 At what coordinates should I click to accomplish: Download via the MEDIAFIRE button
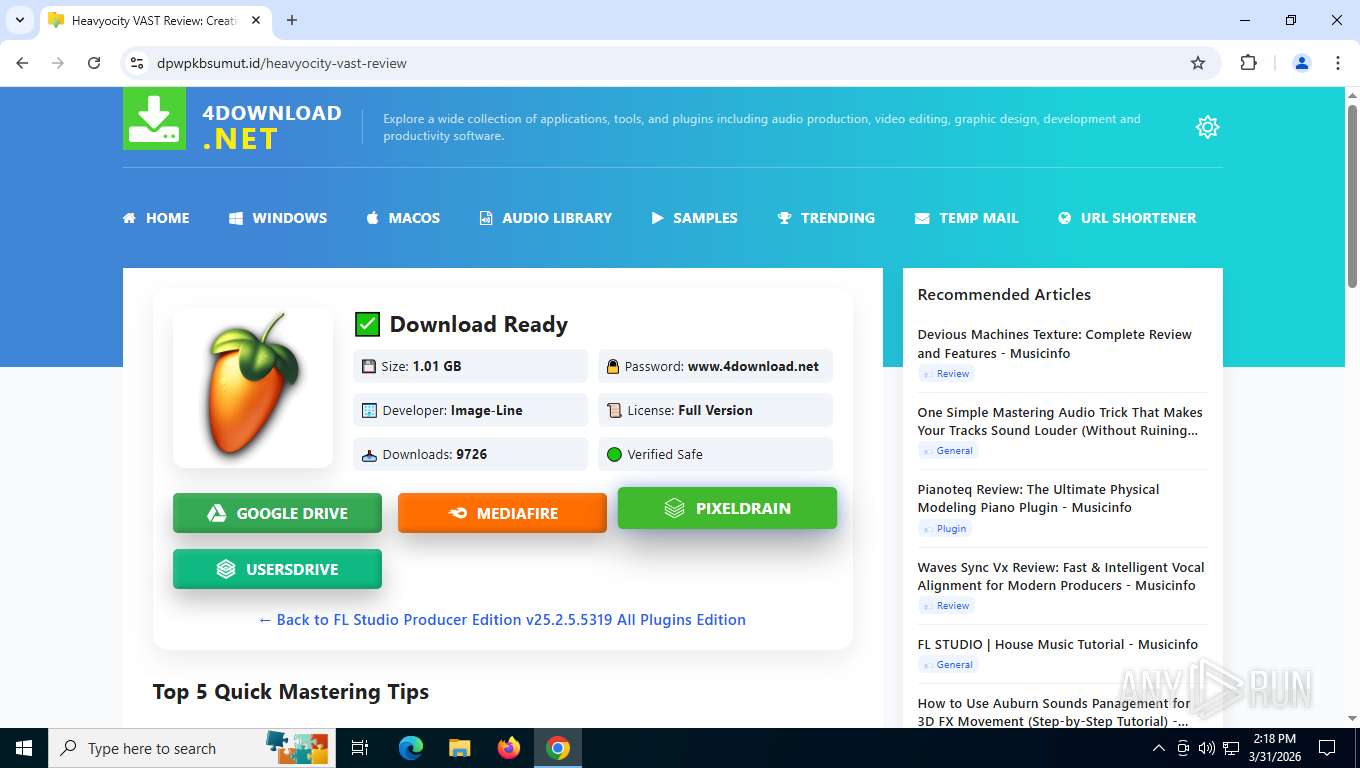pyautogui.click(x=502, y=513)
